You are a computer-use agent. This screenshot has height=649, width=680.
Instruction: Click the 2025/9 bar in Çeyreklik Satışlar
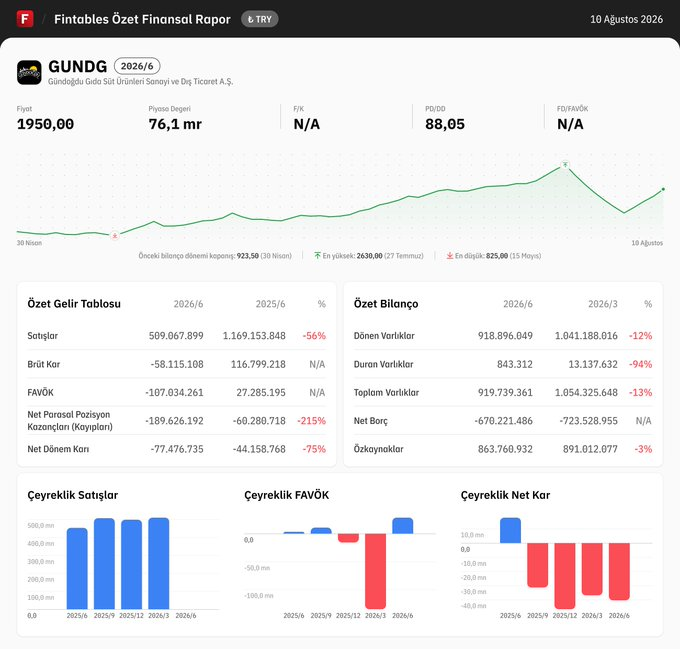click(104, 564)
